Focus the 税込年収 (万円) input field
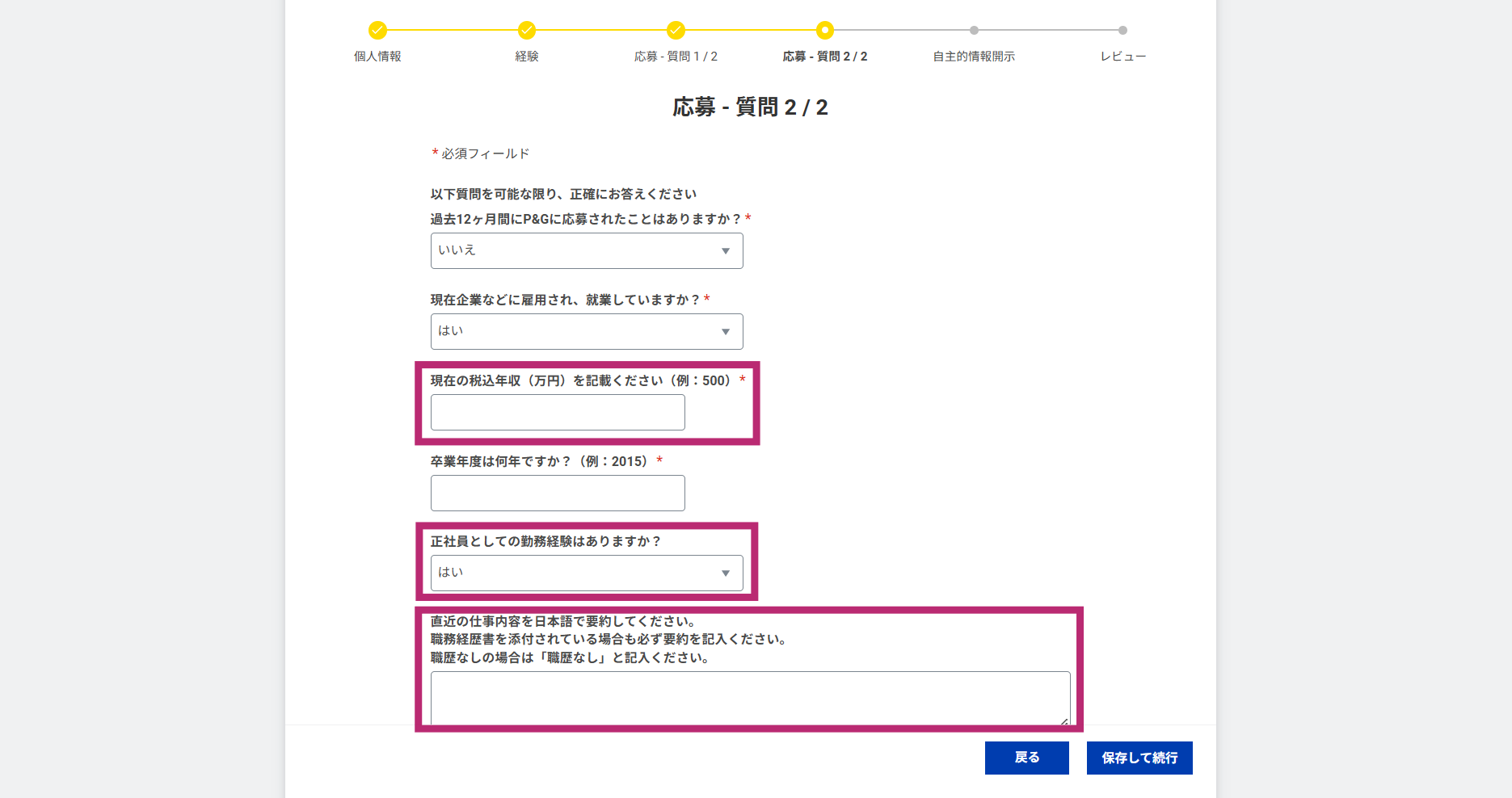The width and height of the screenshot is (1512, 798). 558,412
